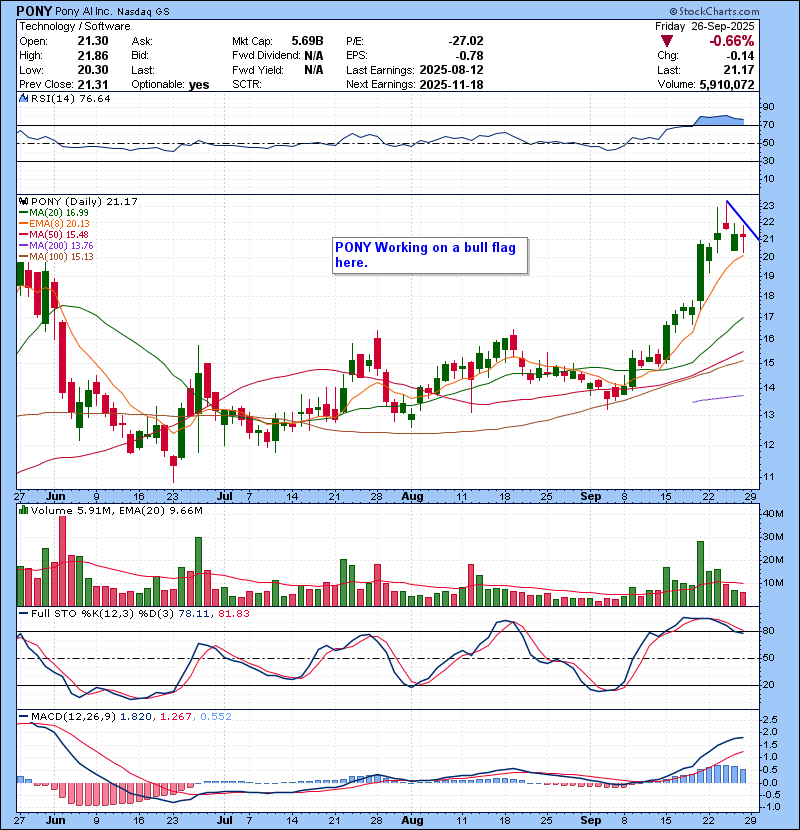Click the EPS value -0.78
Screen dimensions: 800x830
469,56
